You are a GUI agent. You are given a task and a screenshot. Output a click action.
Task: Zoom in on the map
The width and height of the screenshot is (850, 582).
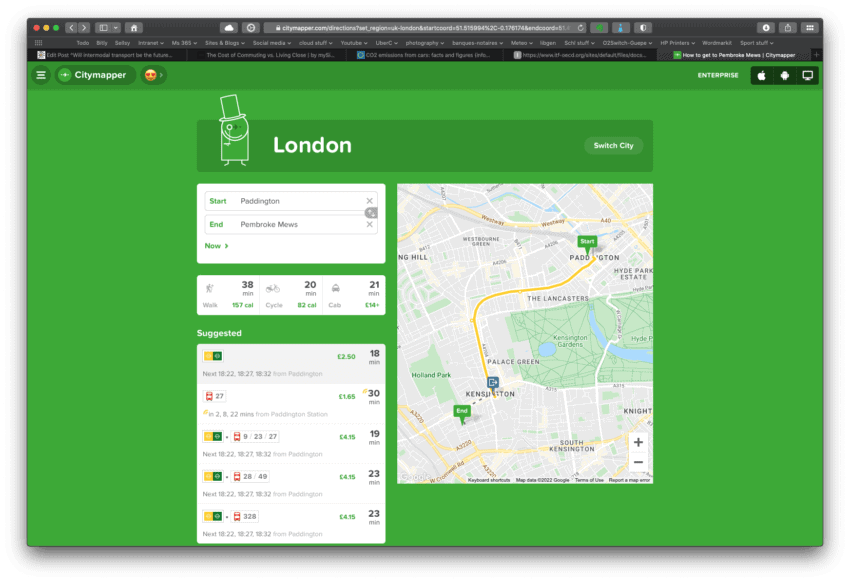coord(638,442)
